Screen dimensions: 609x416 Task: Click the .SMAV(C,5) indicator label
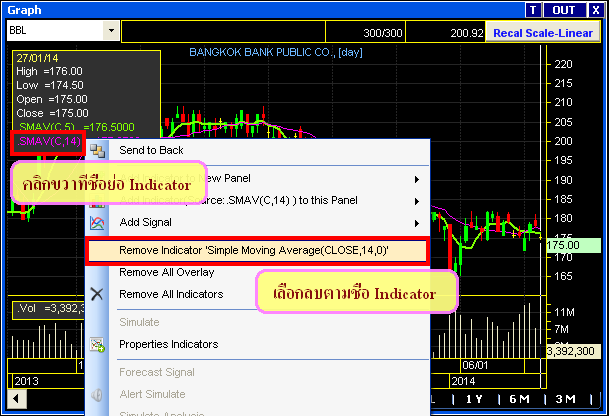coord(47,127)
